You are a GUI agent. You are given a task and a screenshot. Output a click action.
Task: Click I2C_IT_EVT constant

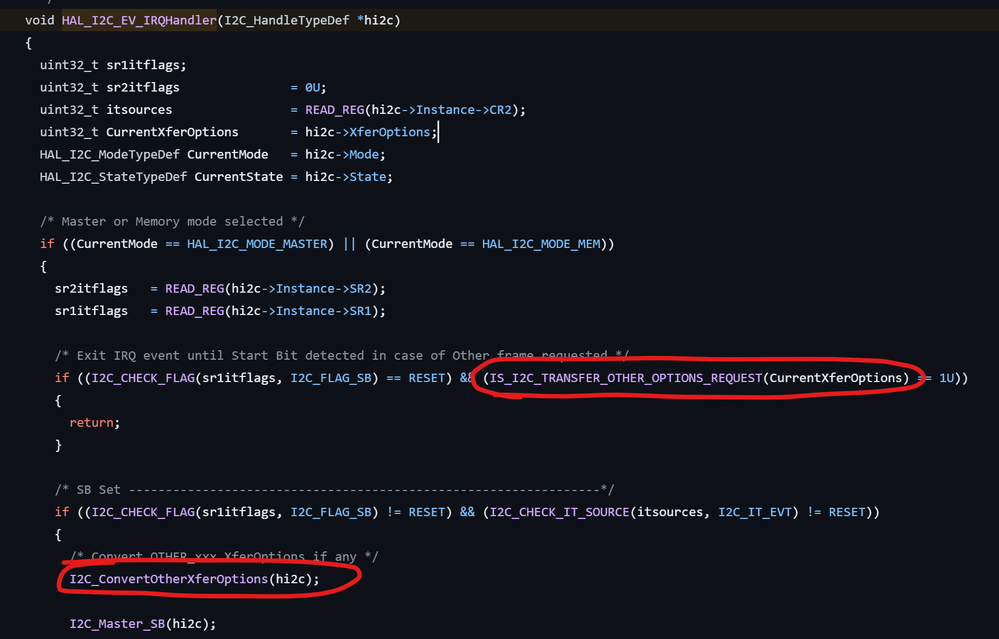tap(755, 512)
